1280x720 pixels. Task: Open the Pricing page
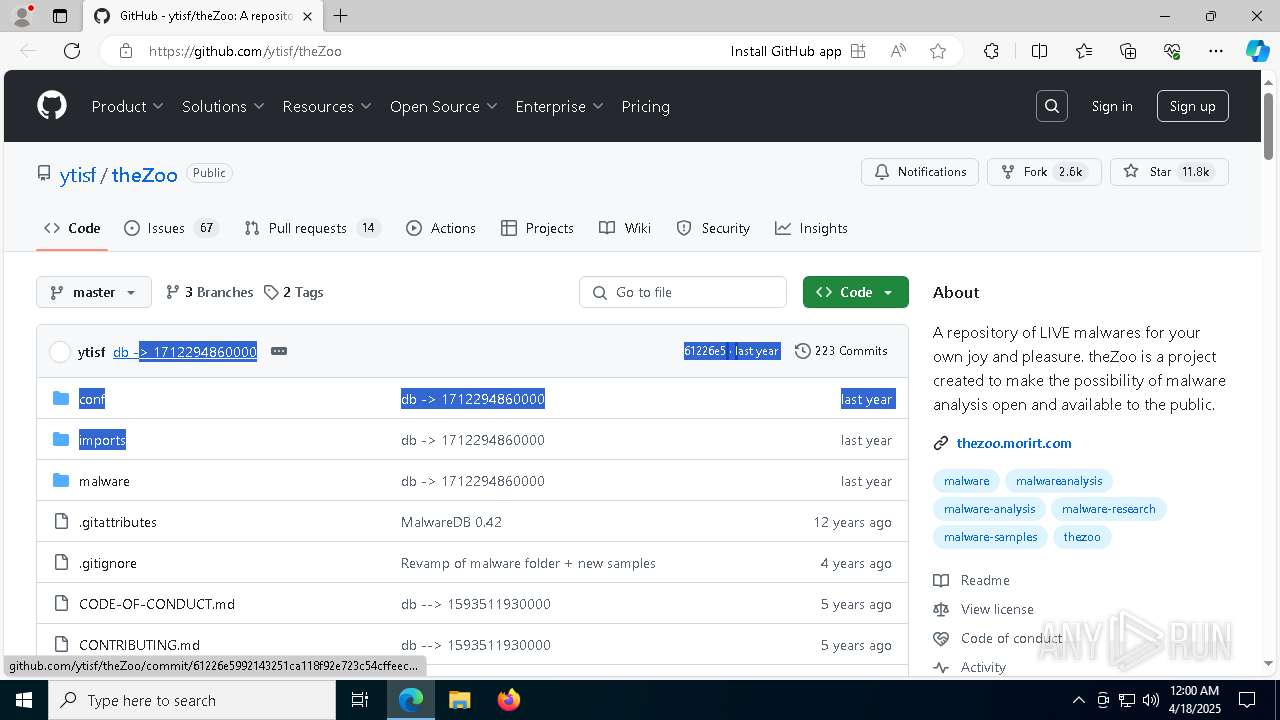coord(645,106)
